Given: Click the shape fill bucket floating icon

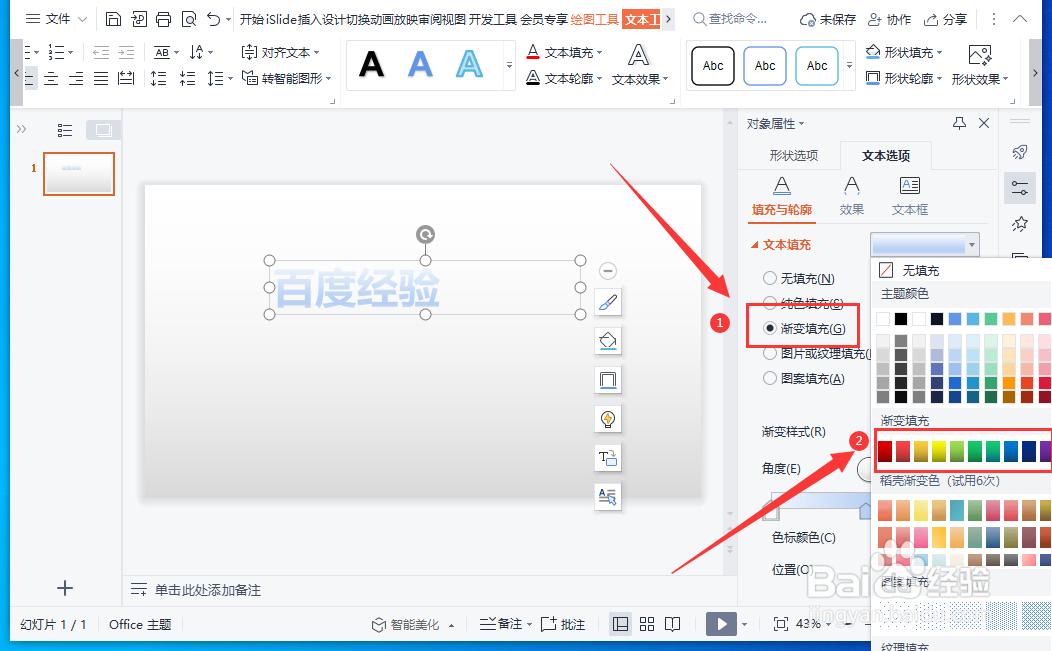Looking at the screenshot, I should [608, 341].
